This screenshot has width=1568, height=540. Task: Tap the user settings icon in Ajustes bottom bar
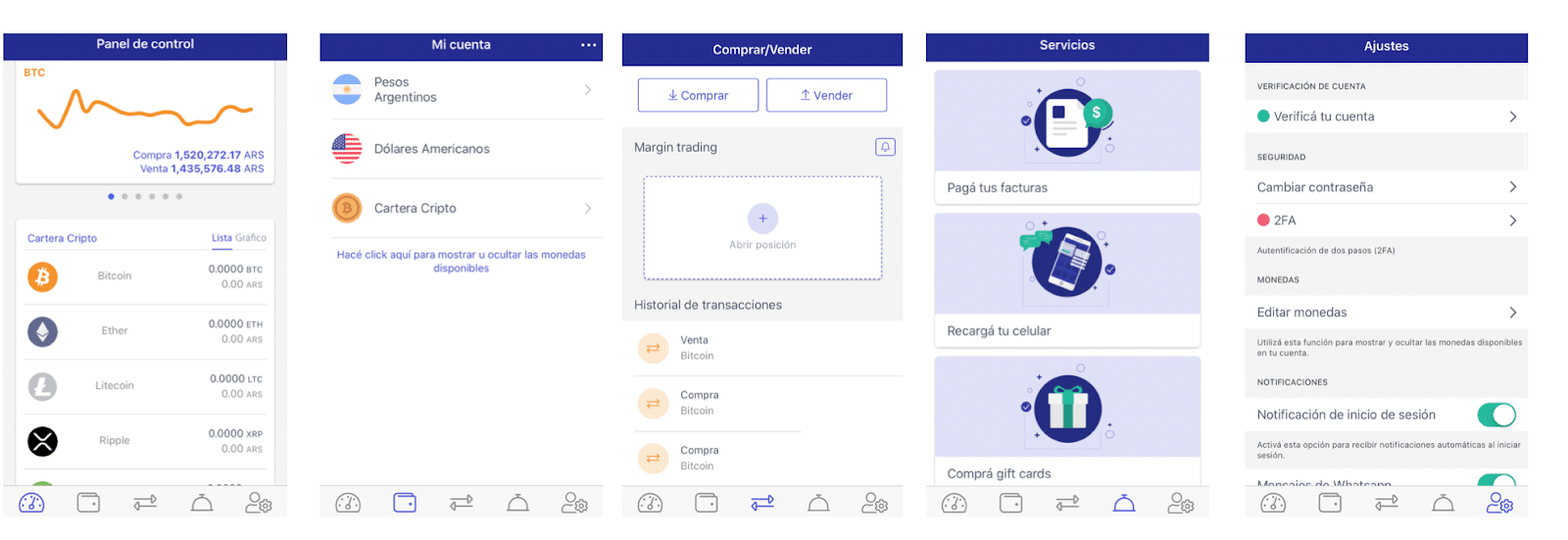coord(1499,503)
